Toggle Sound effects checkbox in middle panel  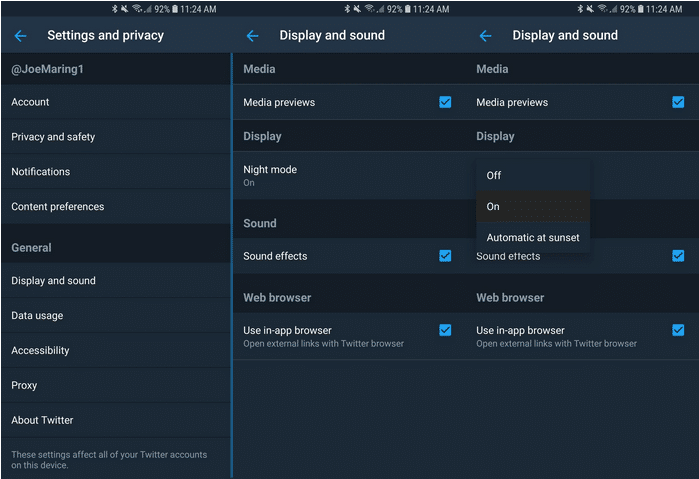tap(445, 256)
